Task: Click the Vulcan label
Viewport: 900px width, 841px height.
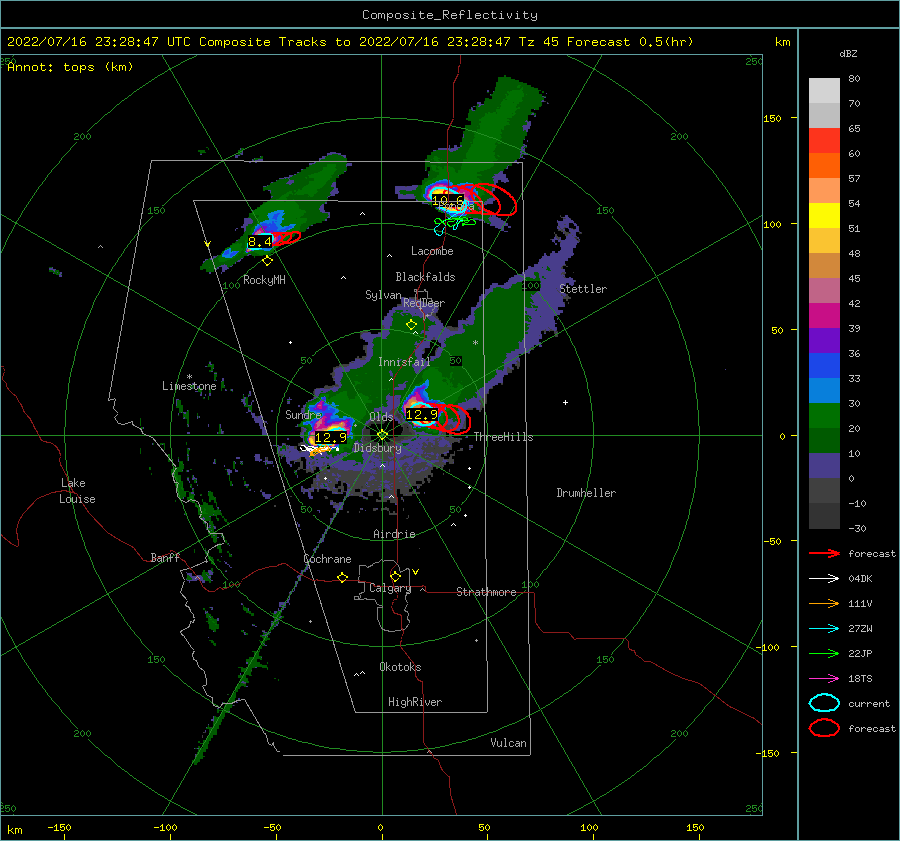Action: pos(508,743)
